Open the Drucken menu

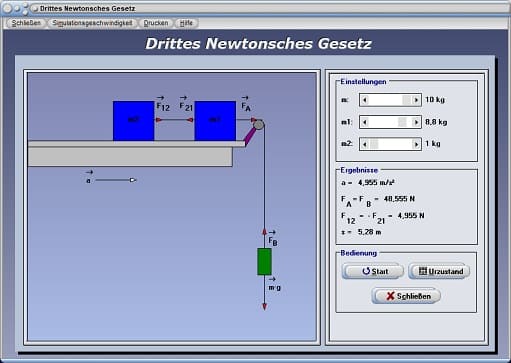click(x=156, y=23)
